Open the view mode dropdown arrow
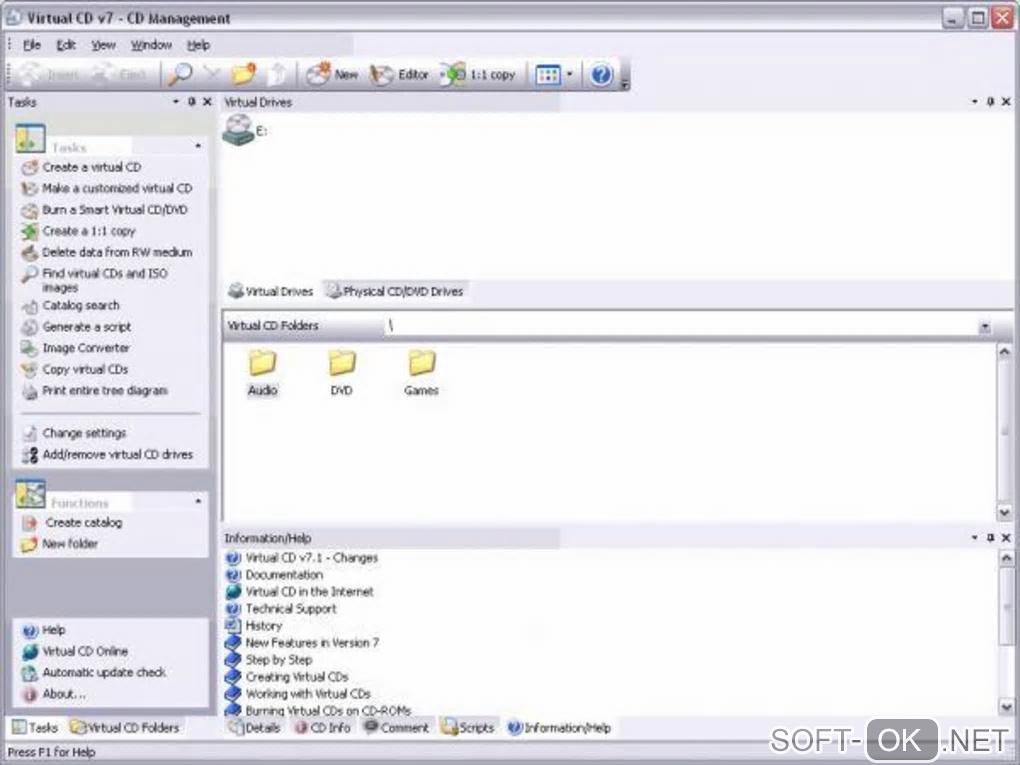1020x765 pixels. (569, 74)
